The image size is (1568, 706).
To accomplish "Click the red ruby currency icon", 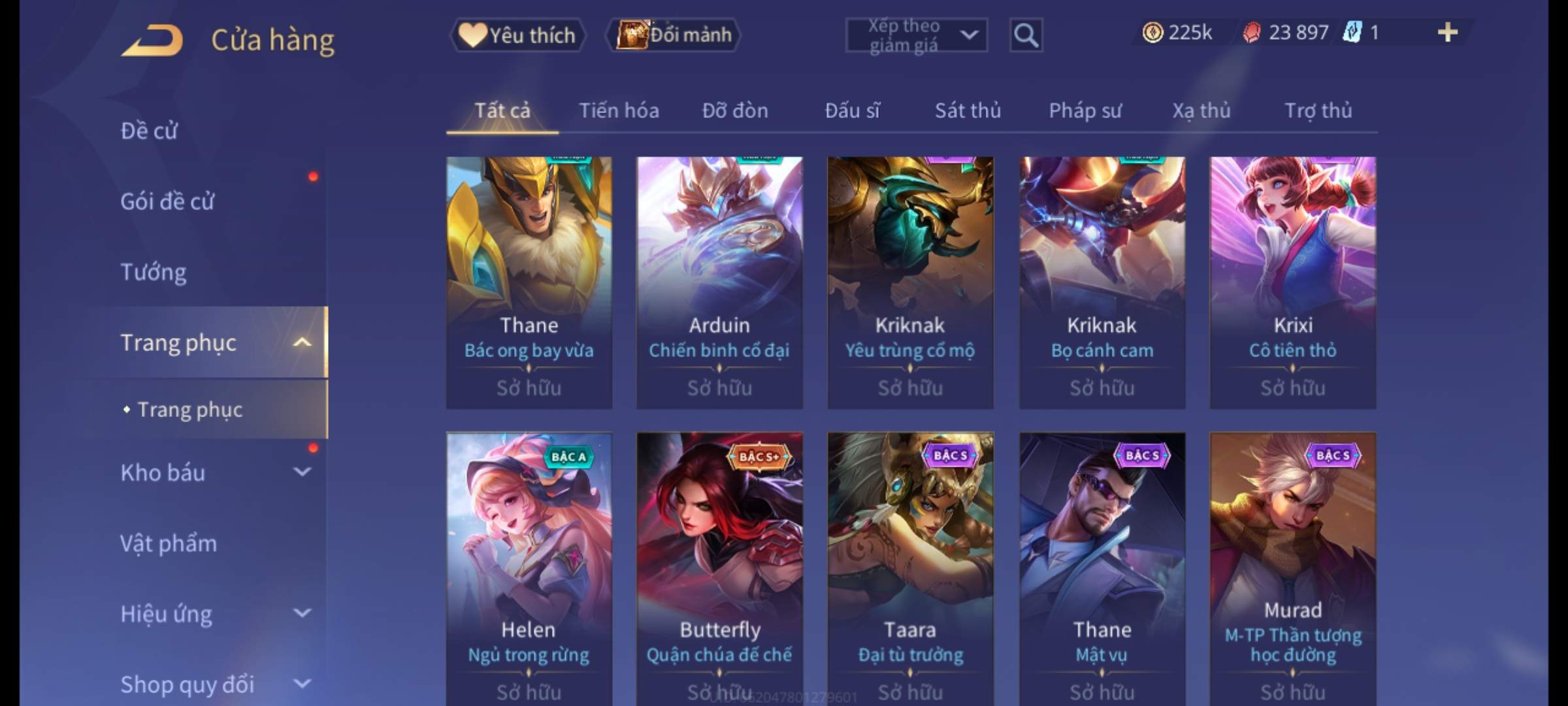I will (x=1251, y=33).
